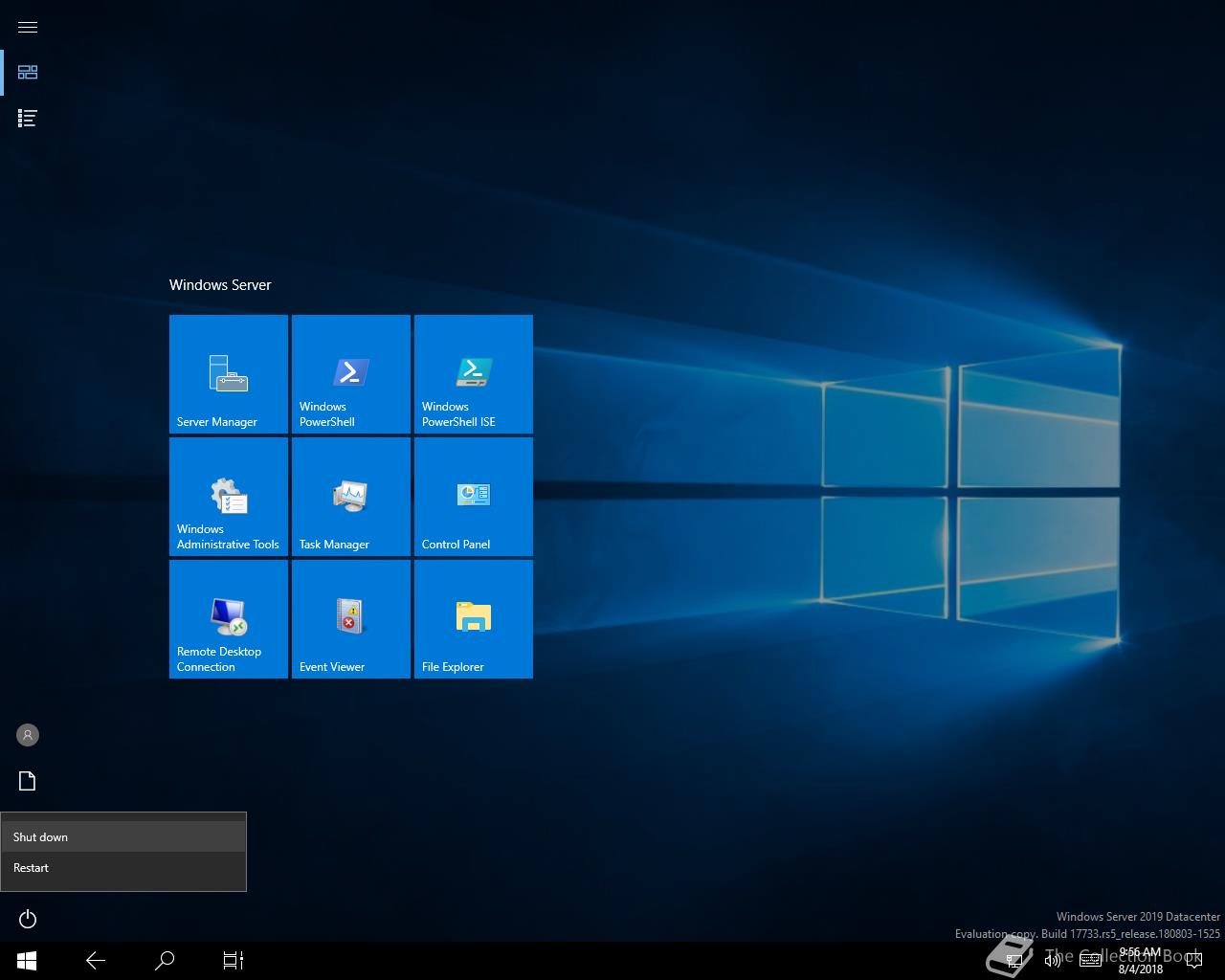Open the Event Viewer tile
Image resolution: width=1225 pixels, height=980 pixels.
pos(351,619)
